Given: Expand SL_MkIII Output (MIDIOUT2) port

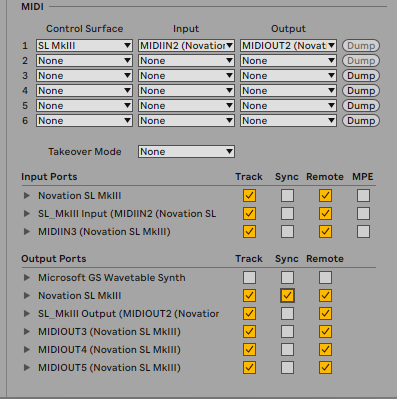Looking at the screenshot, I should [x=27, y=314].
